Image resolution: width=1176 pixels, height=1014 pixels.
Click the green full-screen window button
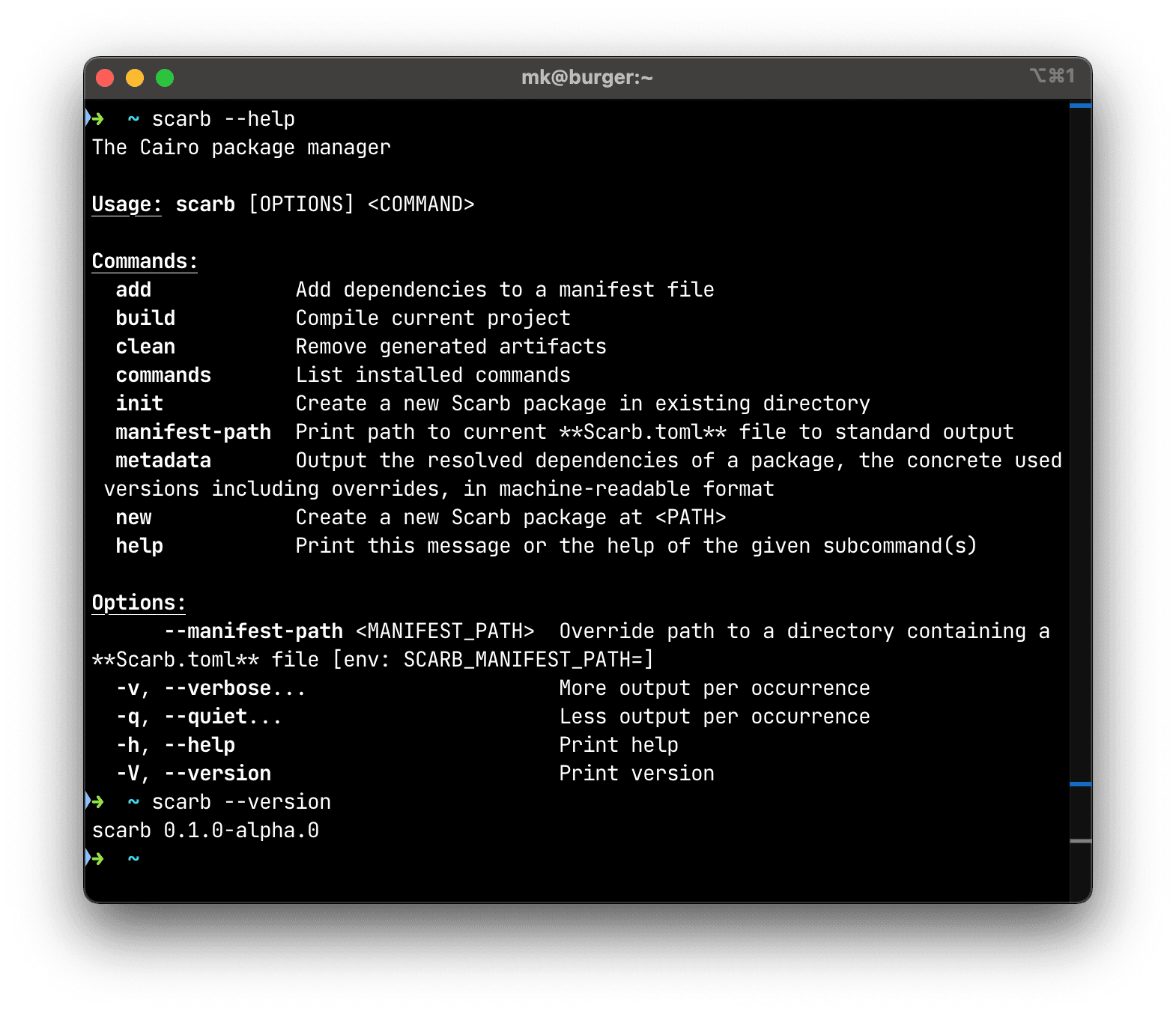coord(165,78)
